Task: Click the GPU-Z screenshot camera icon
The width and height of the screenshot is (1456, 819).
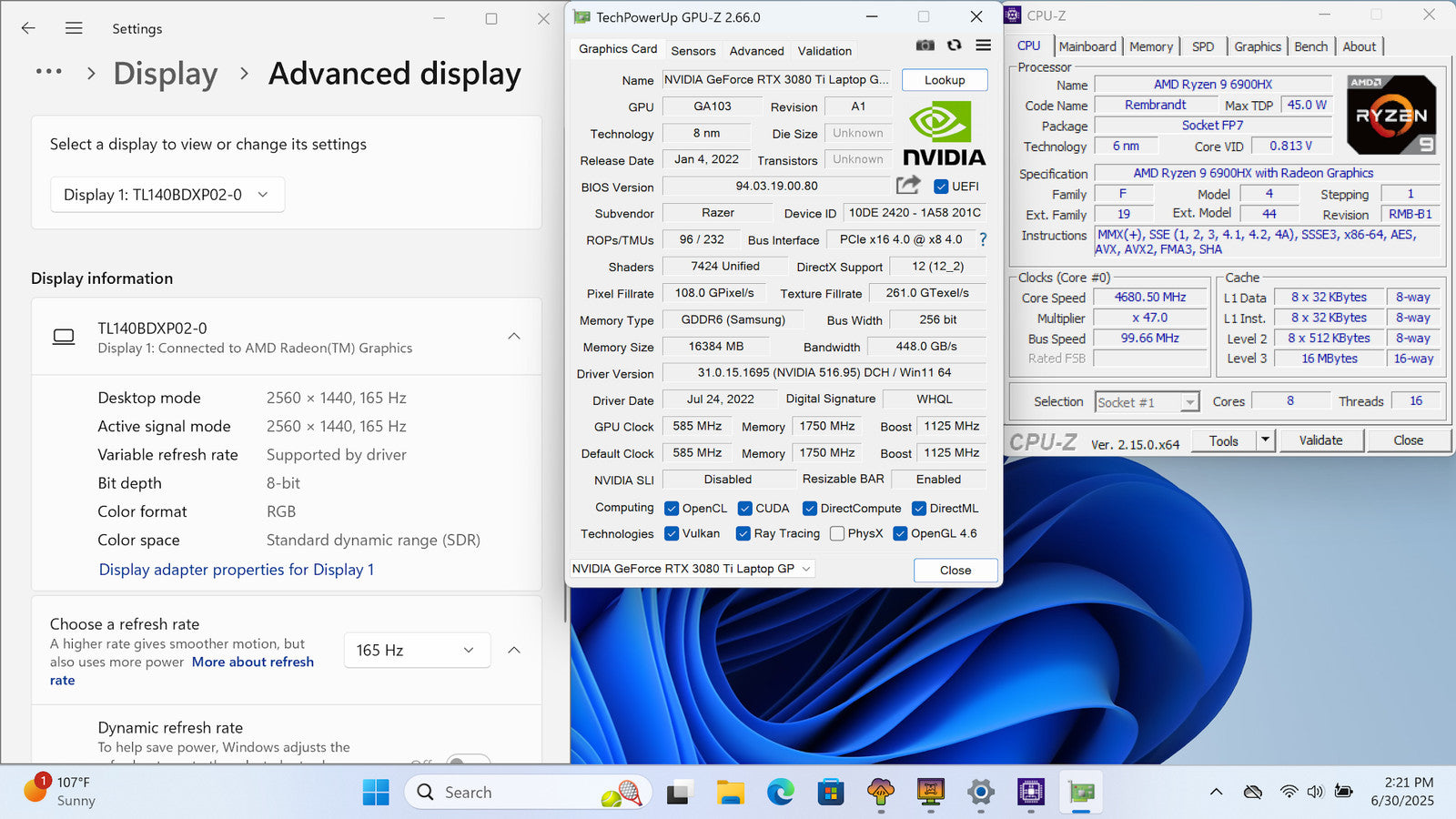Action: pyautogui.click(x=925, y=45)
